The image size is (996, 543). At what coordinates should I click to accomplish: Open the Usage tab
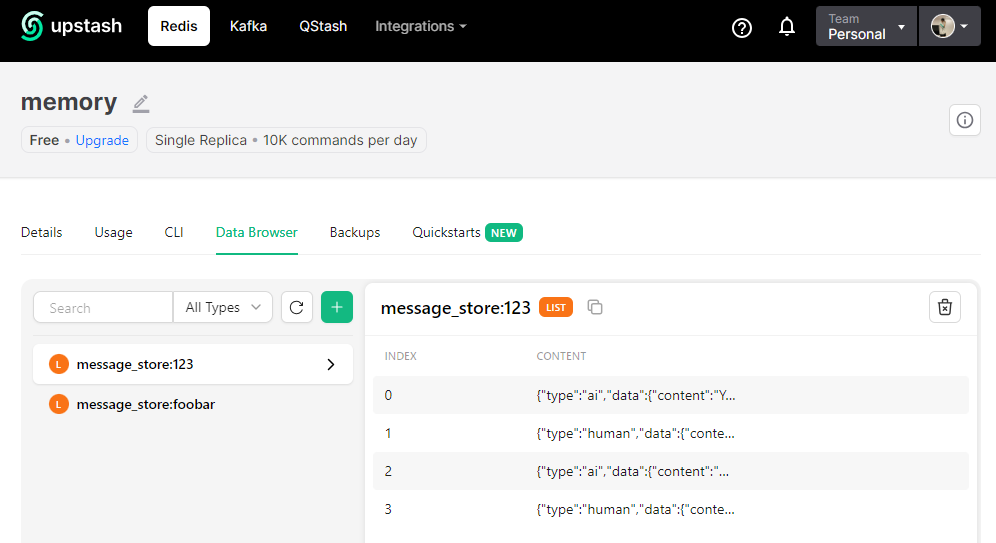point(114,232)
